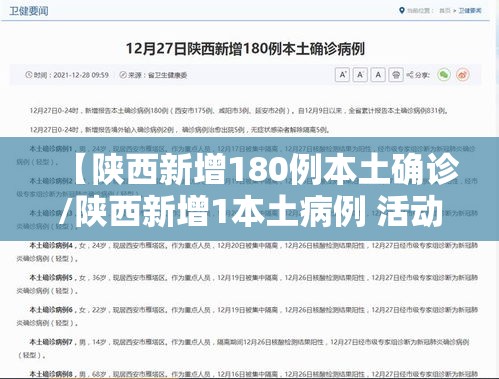This screenshot has width=499, height=379.
Task: Reset font size with plain A button
Action: (378, 75)
